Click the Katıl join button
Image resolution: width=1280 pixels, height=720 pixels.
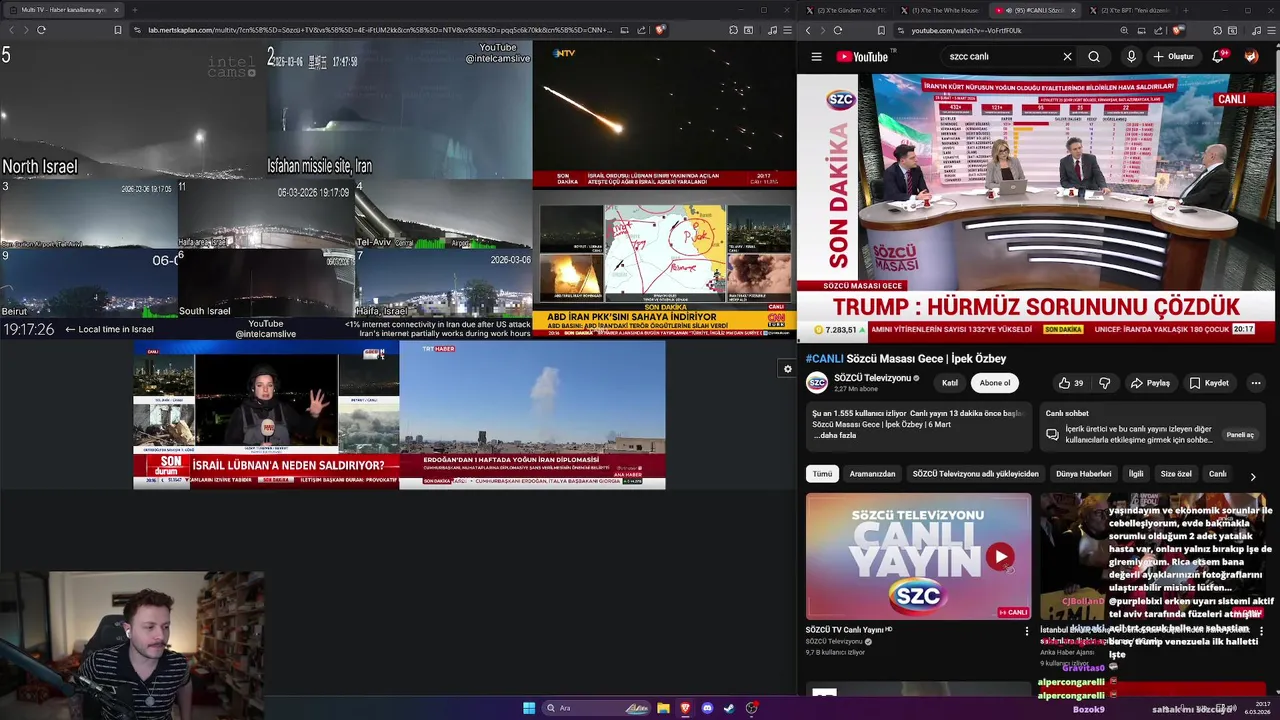pyautogui.click(x=950, y=383)
